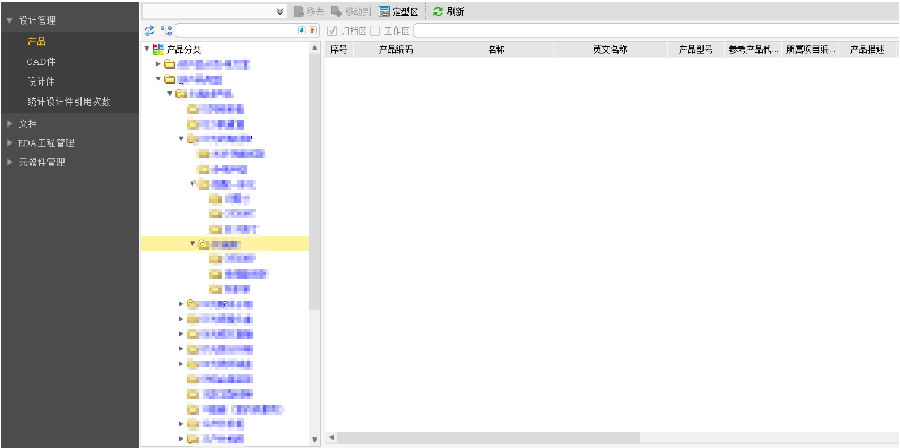
Task: Click the tree-structure icon beside the tree search
Action: pyautogui.click(x=166, y=30)
